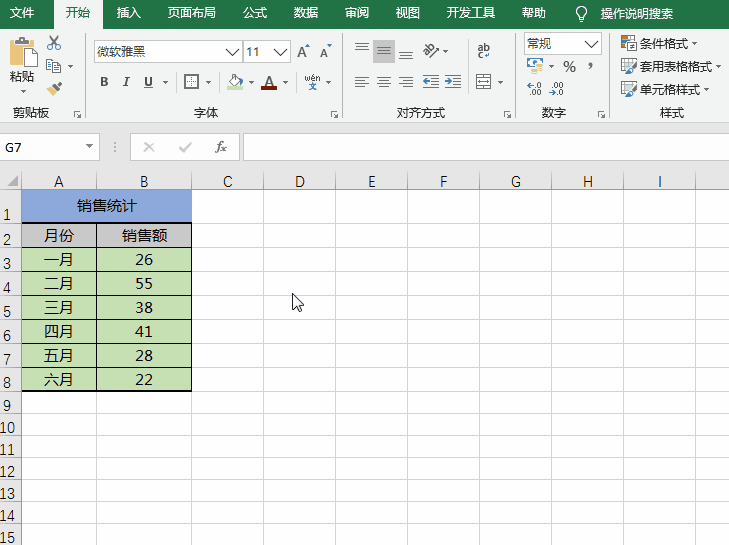Image resolution: width=729 pixels, height=545 pixels.
Task: Click the fx insert function icon
Action: point(221,147)
